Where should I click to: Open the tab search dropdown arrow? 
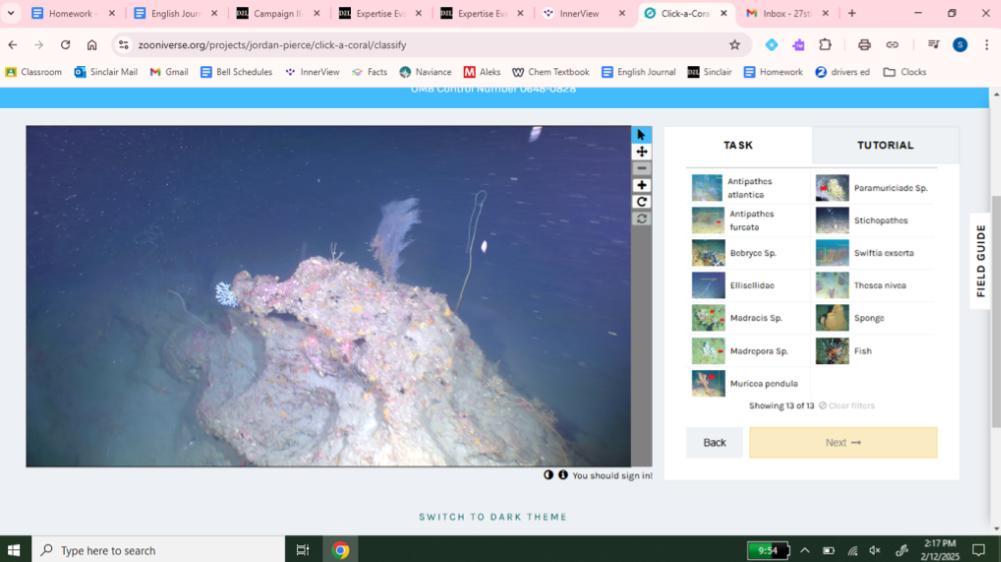(11, 13)
